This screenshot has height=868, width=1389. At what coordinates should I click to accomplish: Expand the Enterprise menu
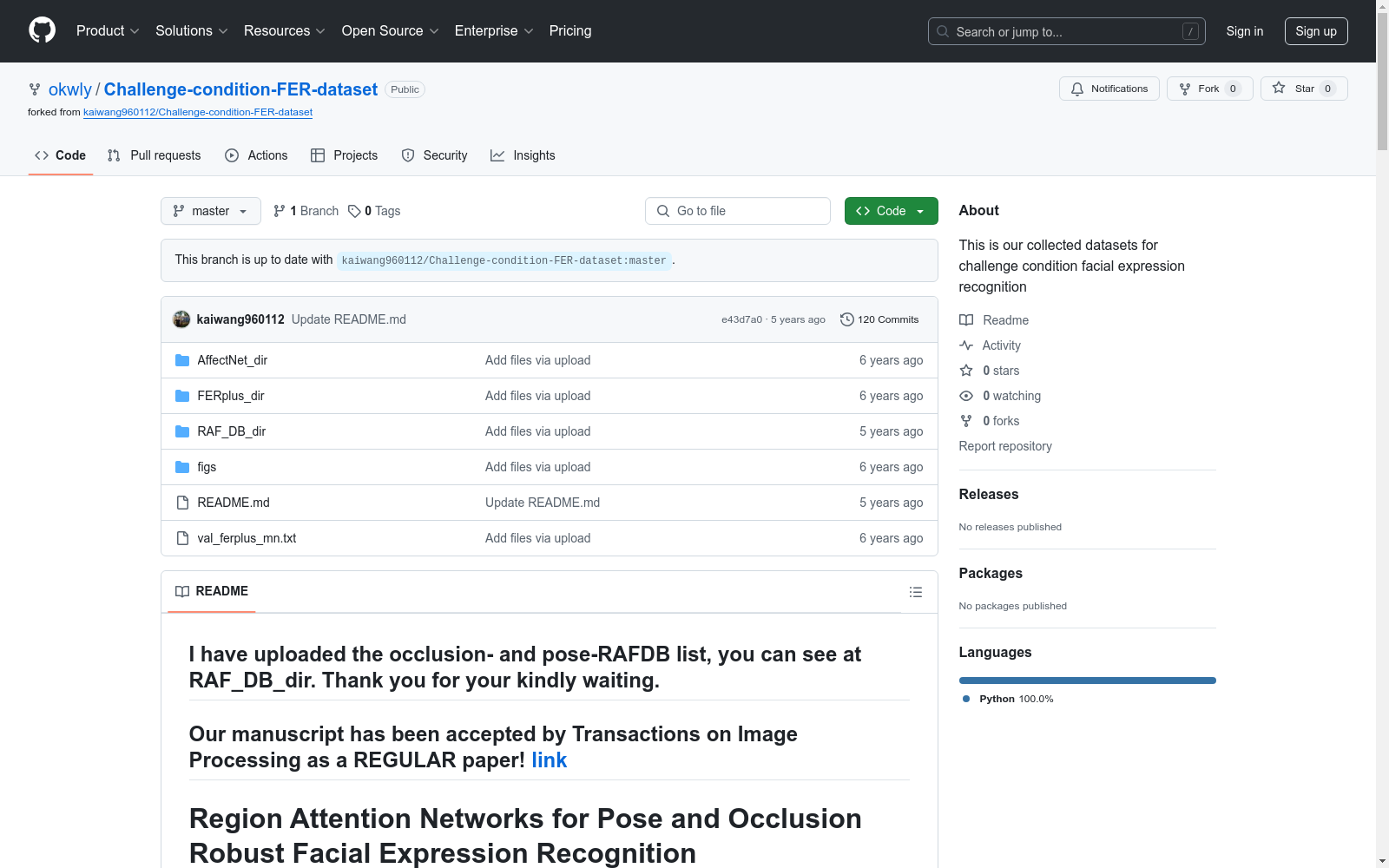click(x=494, y=31)
